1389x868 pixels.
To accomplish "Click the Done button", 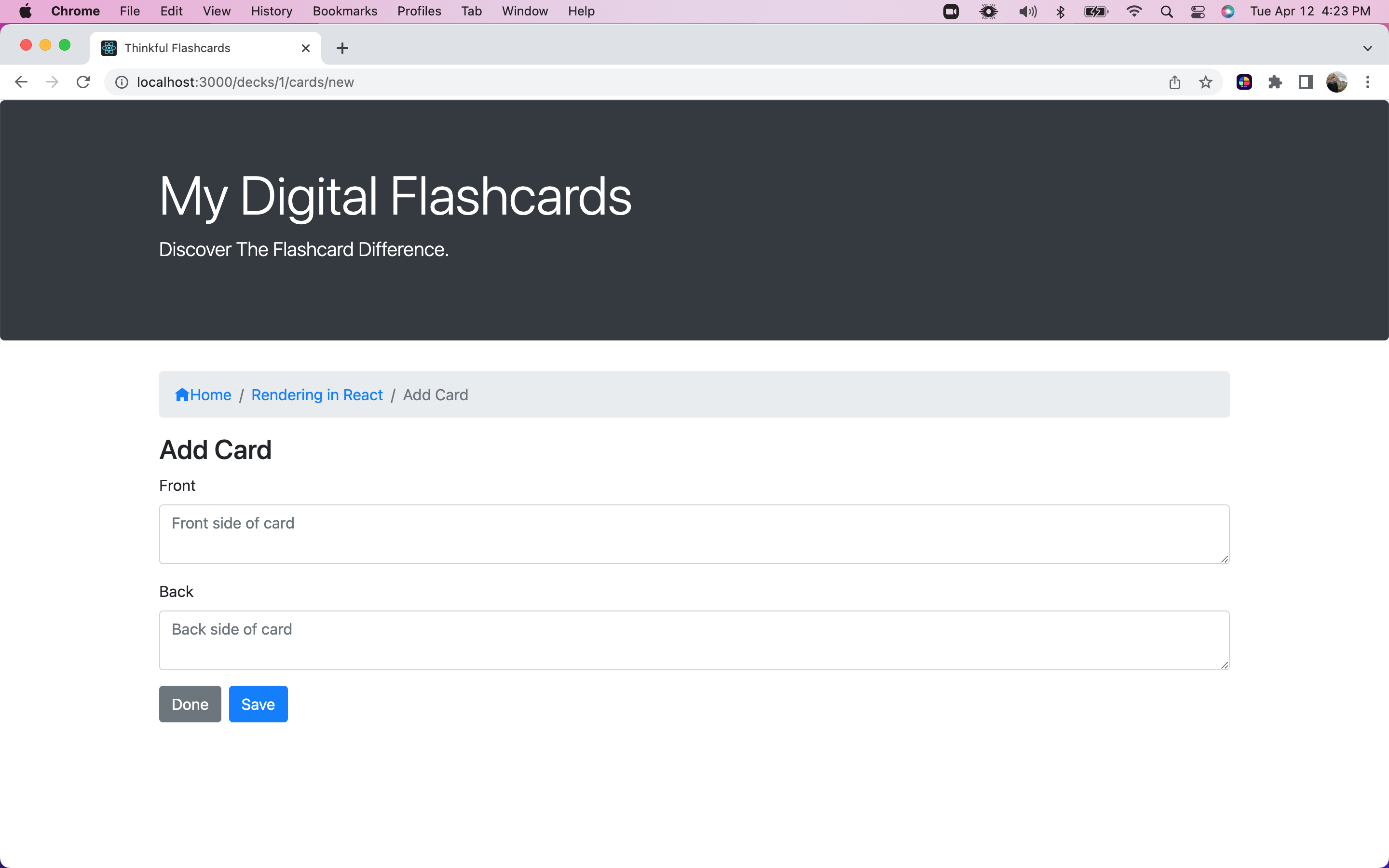I will click(190, 704).
